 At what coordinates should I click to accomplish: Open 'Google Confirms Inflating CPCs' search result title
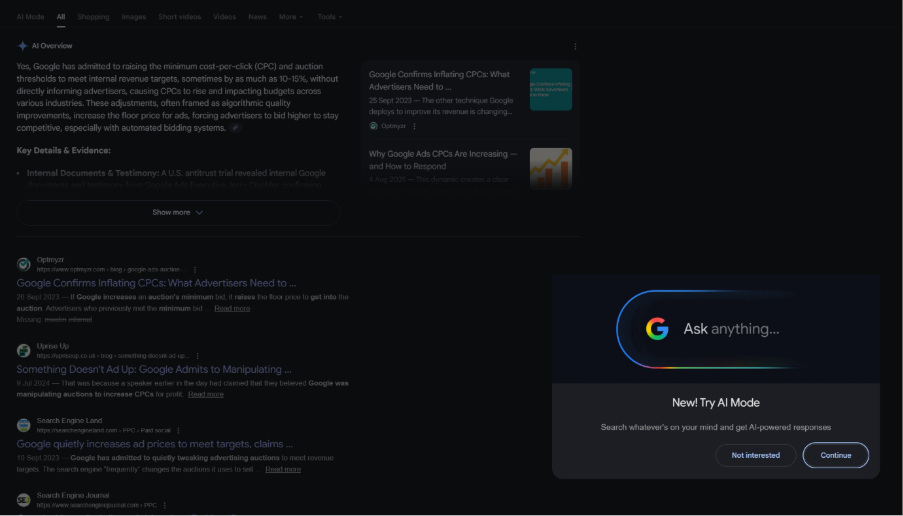156,283
